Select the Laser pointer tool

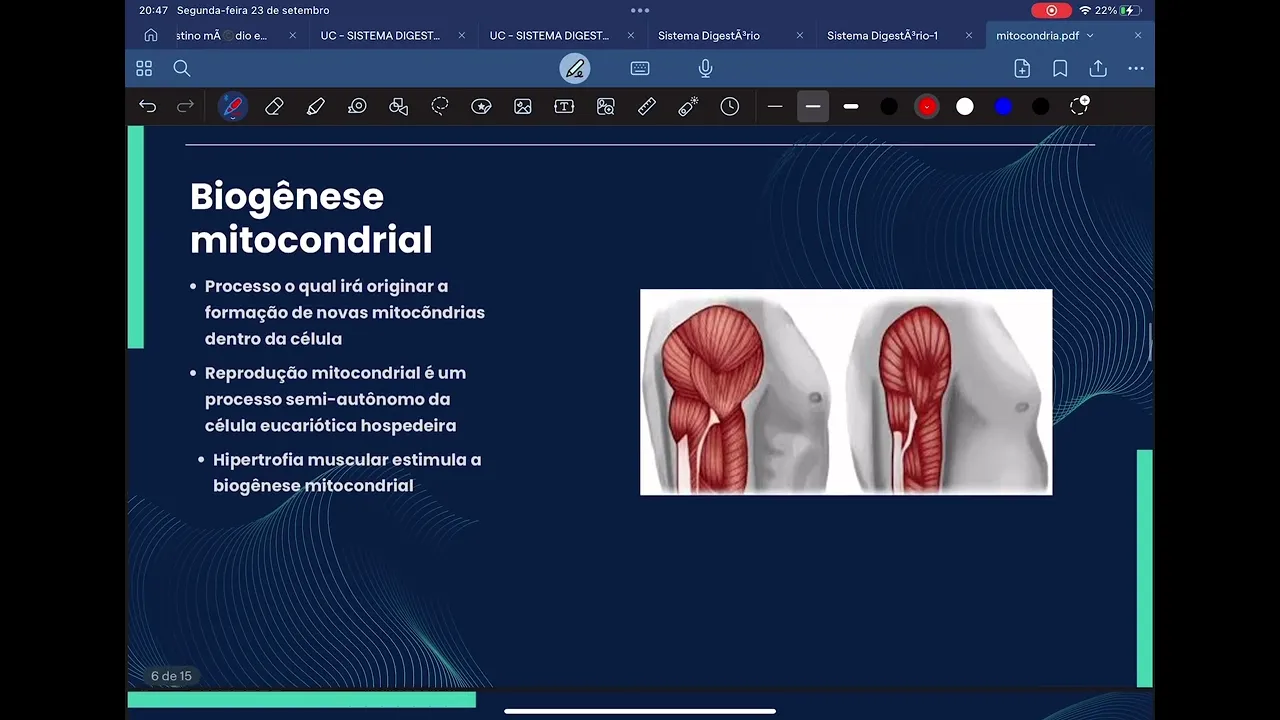(x=688, y=106)
